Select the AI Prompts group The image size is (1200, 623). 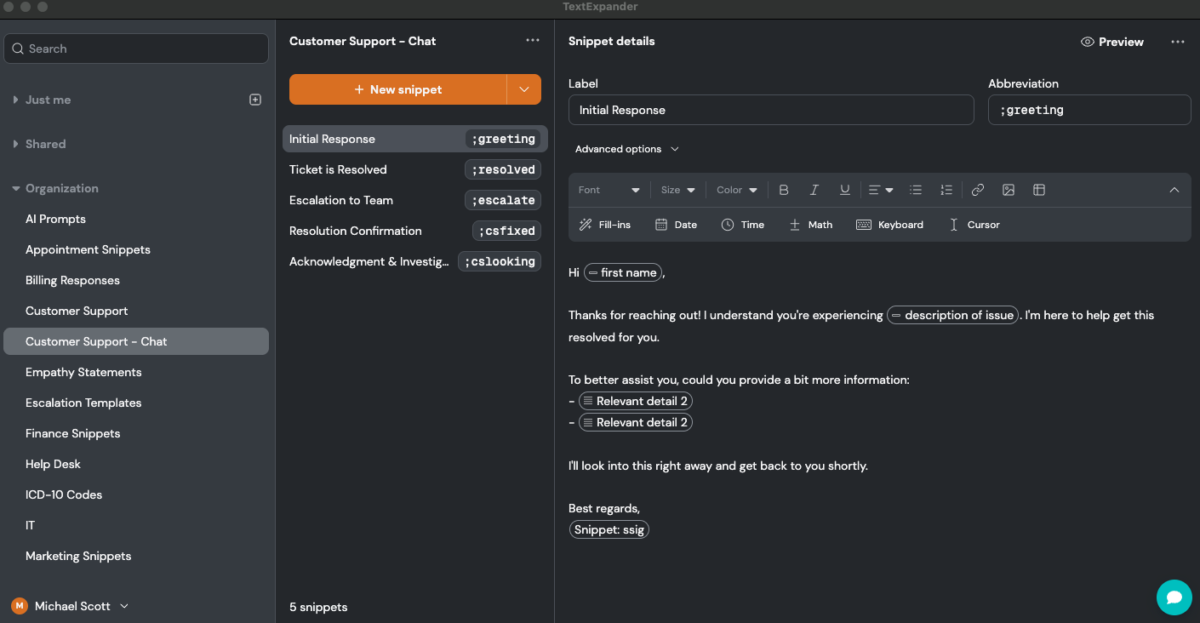click(136, 219)
